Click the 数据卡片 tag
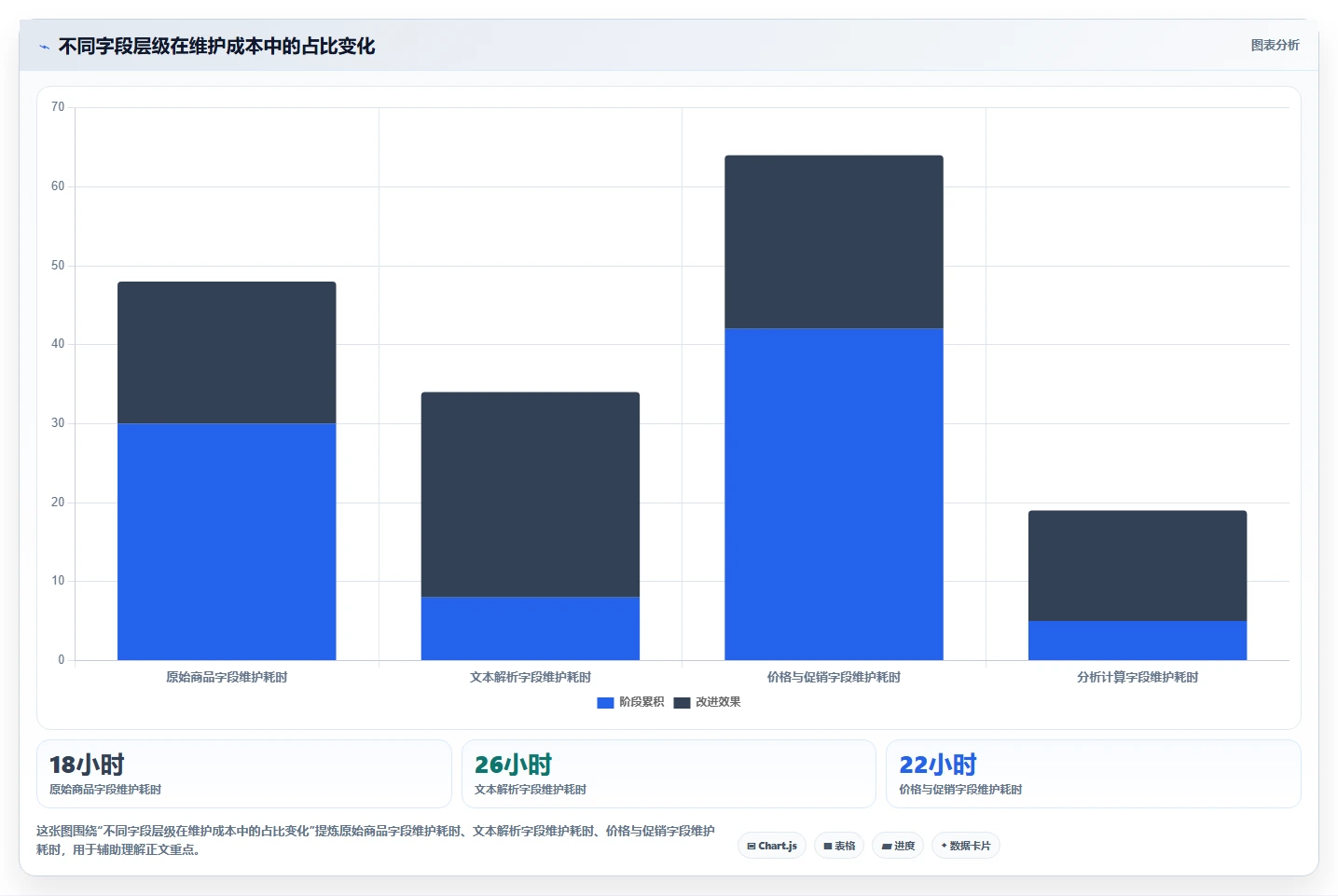 point(966,846)
